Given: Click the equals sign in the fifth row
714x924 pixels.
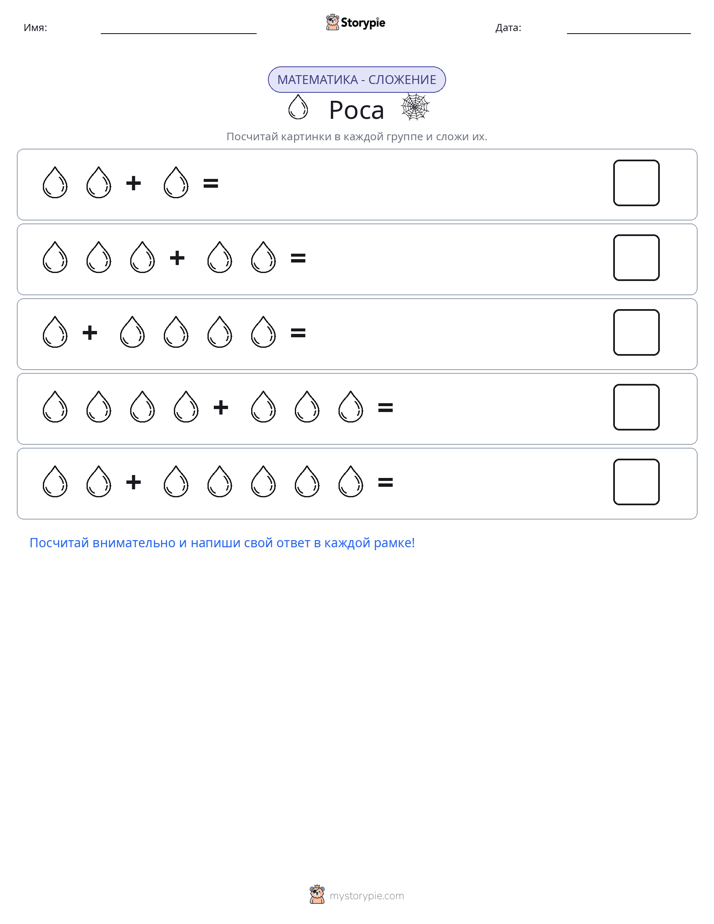Looking at the screenshot, I should coord(385,483).
